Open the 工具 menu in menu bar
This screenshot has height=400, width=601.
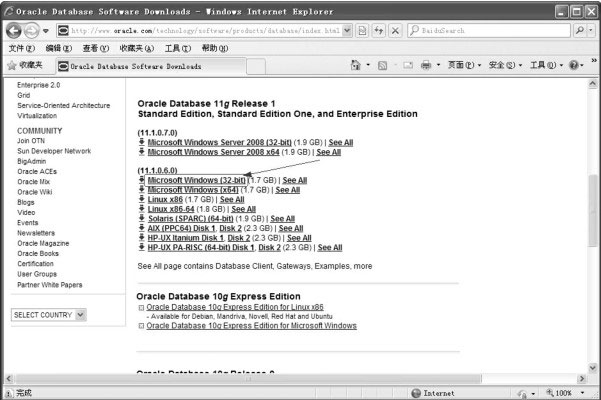(x=178, y=48)
